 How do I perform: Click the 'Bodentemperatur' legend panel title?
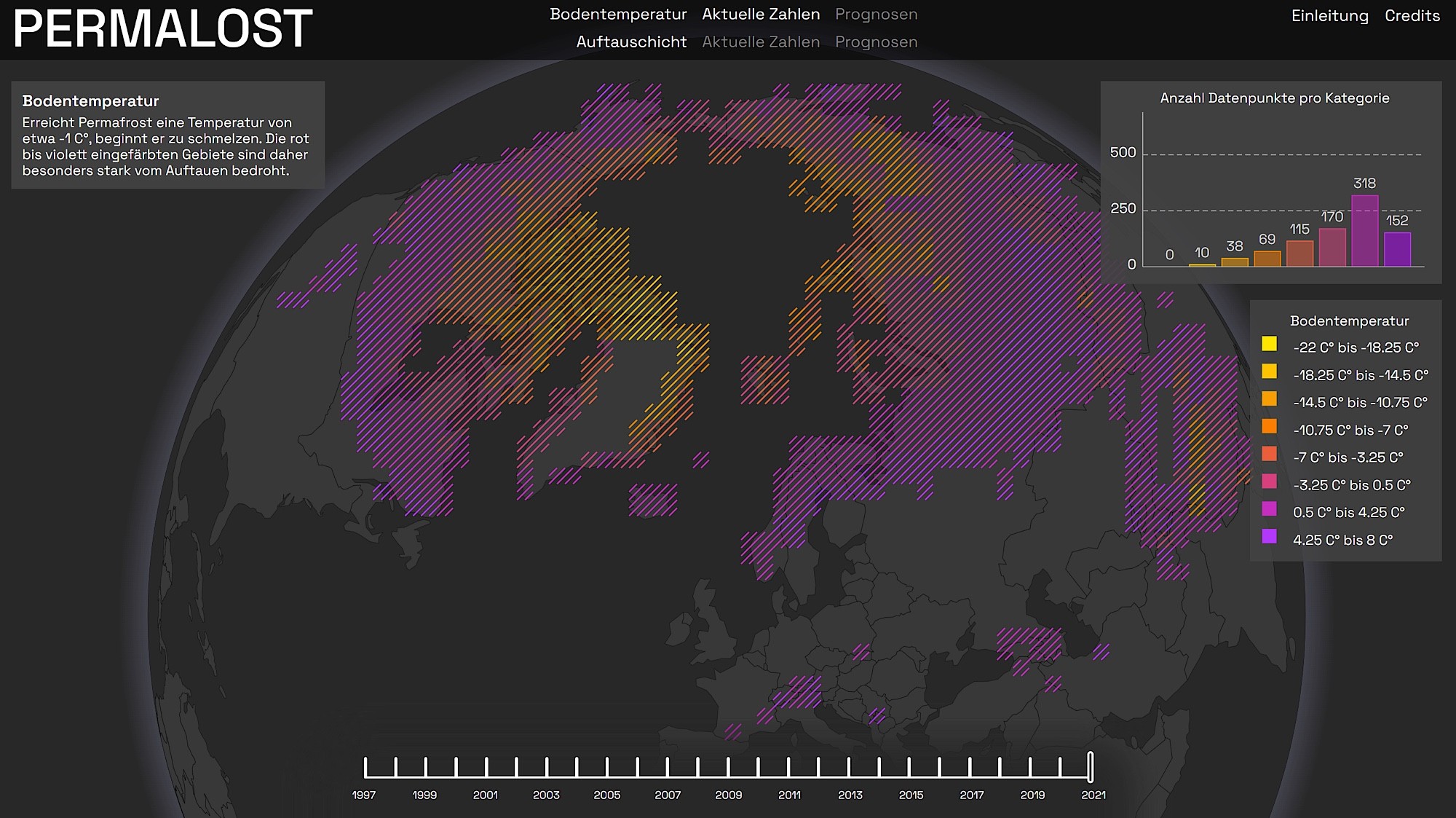(1349, 320)
